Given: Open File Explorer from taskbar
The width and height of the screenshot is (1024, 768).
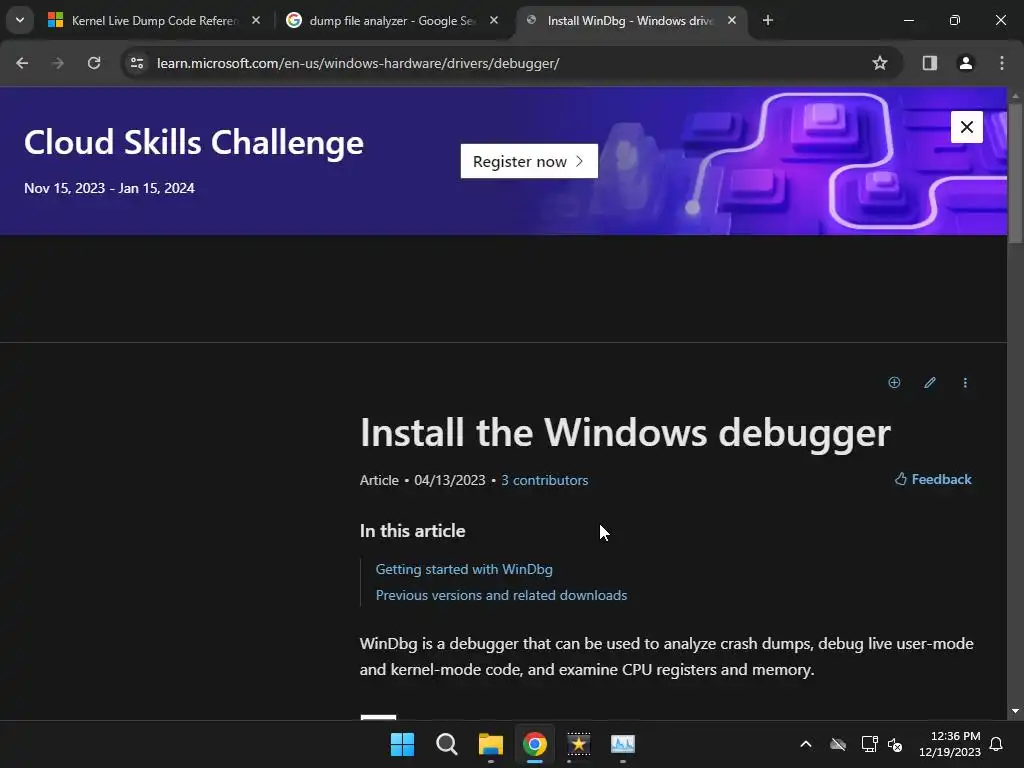Looking at the screenshot, I should [490, 744].
